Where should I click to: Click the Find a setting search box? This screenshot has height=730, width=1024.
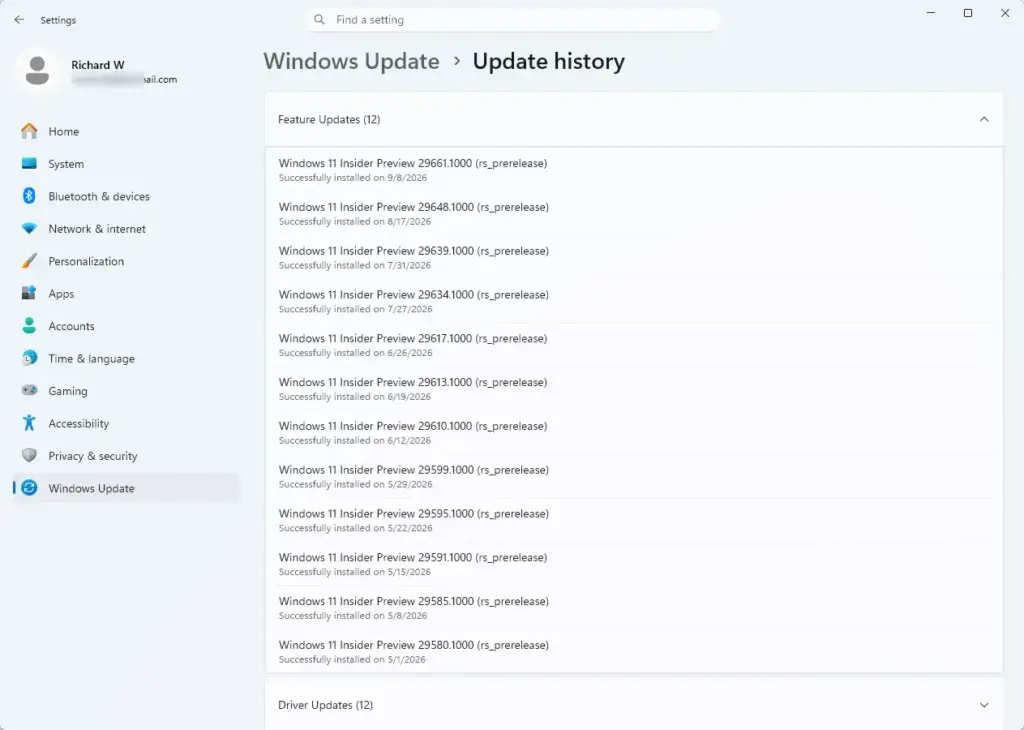click(513, 20)
